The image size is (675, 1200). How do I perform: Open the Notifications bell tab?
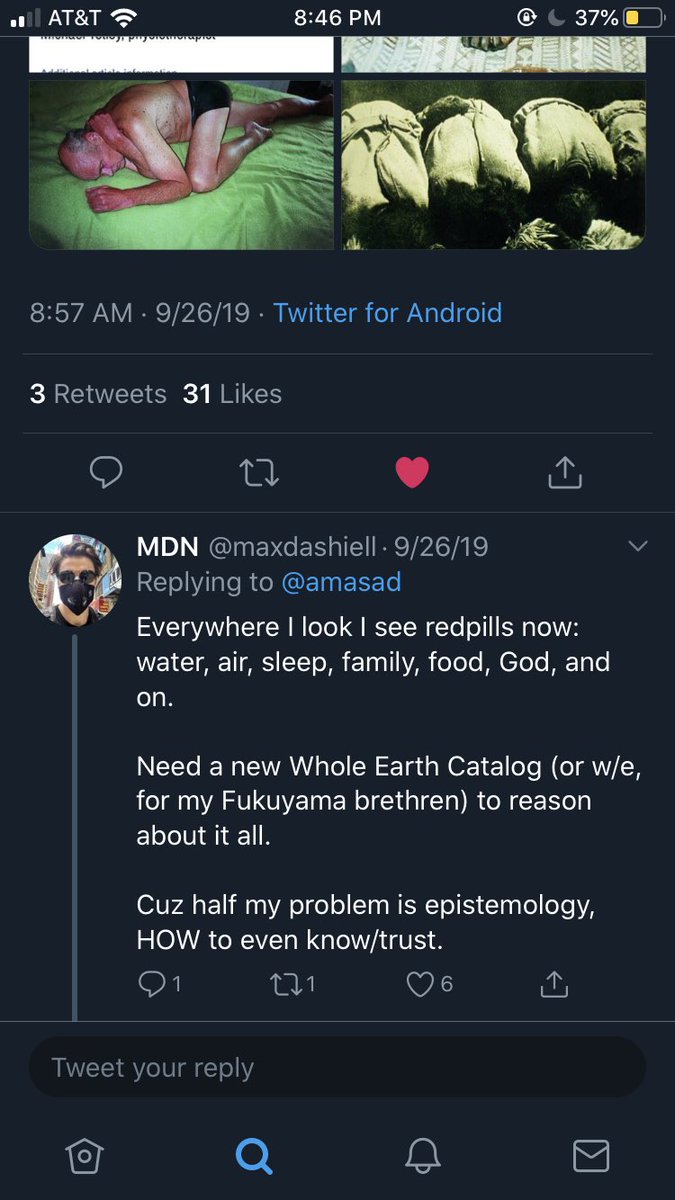[x=422, y=1156]
